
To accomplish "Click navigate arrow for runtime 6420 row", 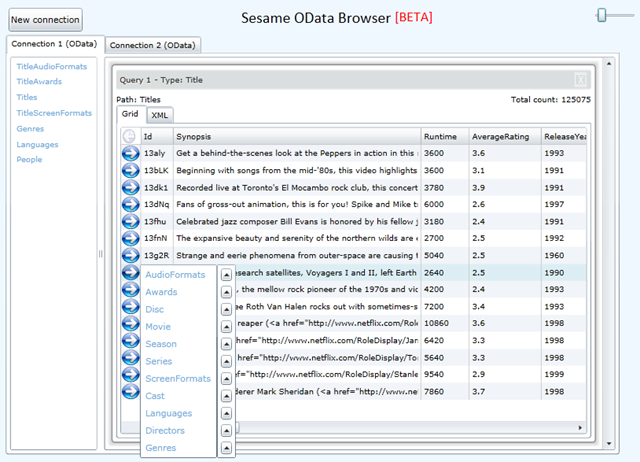I will coord(131,340).
